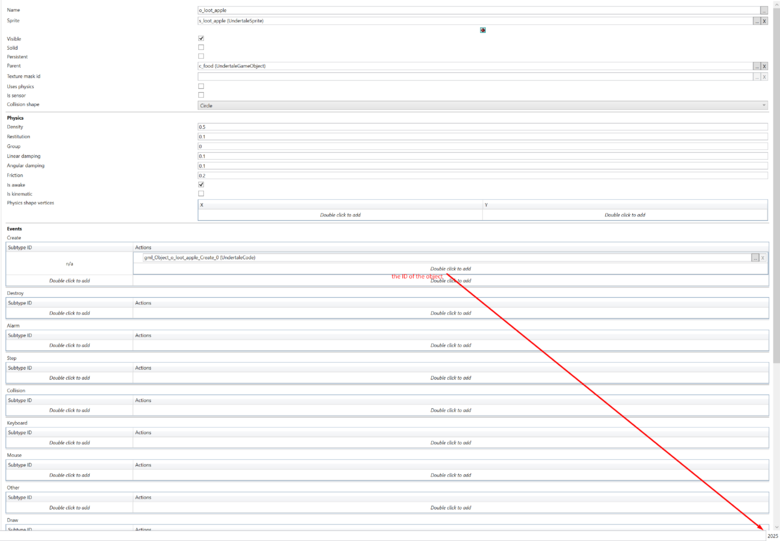
Task: Clear the Sprite reference with X
Action: 764,20
